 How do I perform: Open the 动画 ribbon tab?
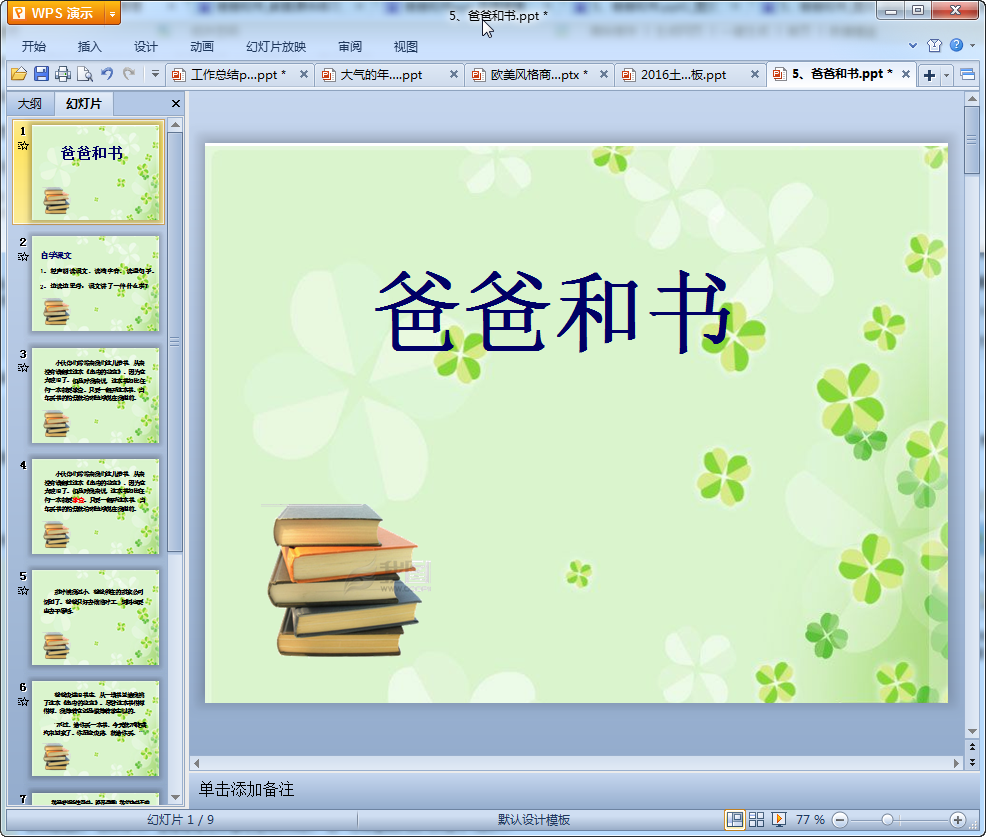pos(202,47)
